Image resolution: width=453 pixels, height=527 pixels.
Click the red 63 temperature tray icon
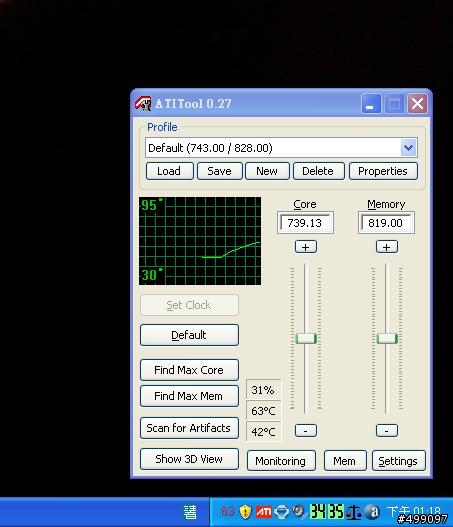[x=228, y=511]
